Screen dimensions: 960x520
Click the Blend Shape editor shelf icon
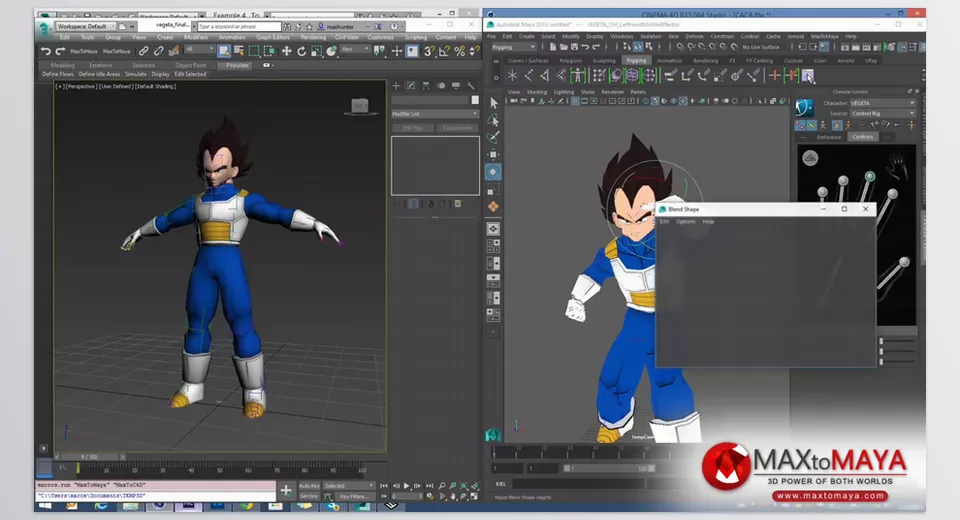coord(808,75)
